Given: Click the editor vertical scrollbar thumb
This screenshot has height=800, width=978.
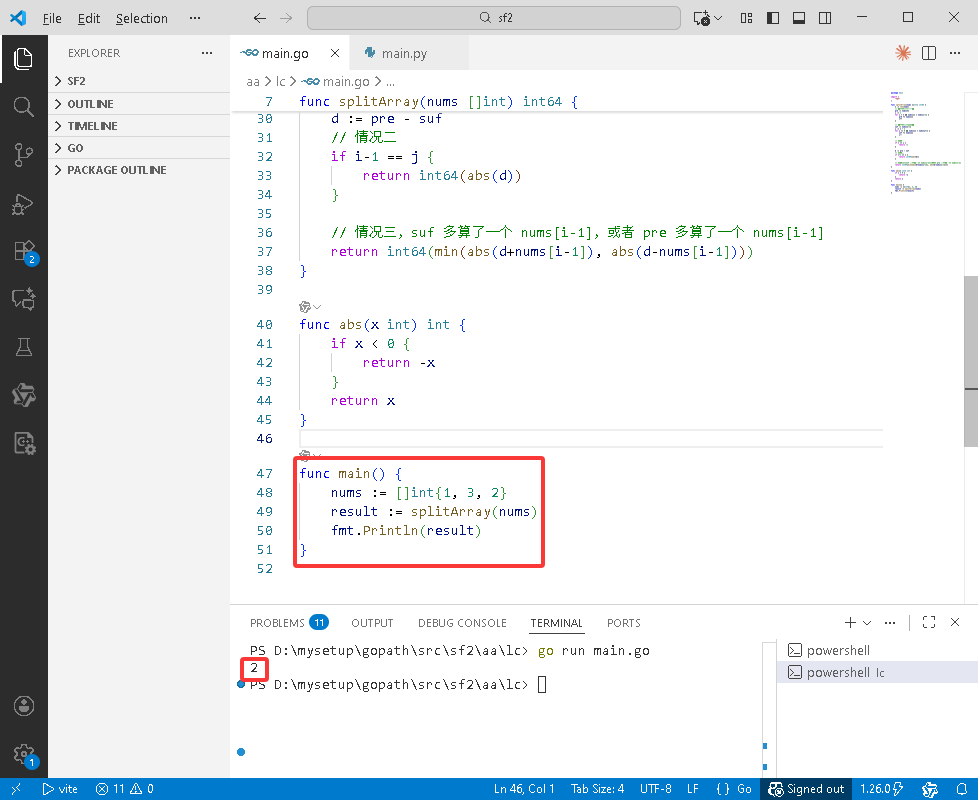Looking at the screenshot, I should (x=971, y=361).
